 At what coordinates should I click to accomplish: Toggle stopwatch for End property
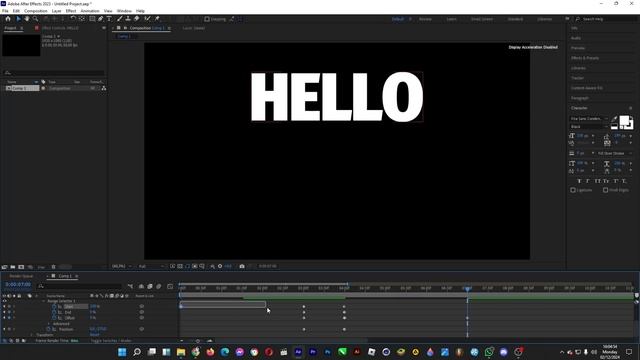click(x=54, y=312)
